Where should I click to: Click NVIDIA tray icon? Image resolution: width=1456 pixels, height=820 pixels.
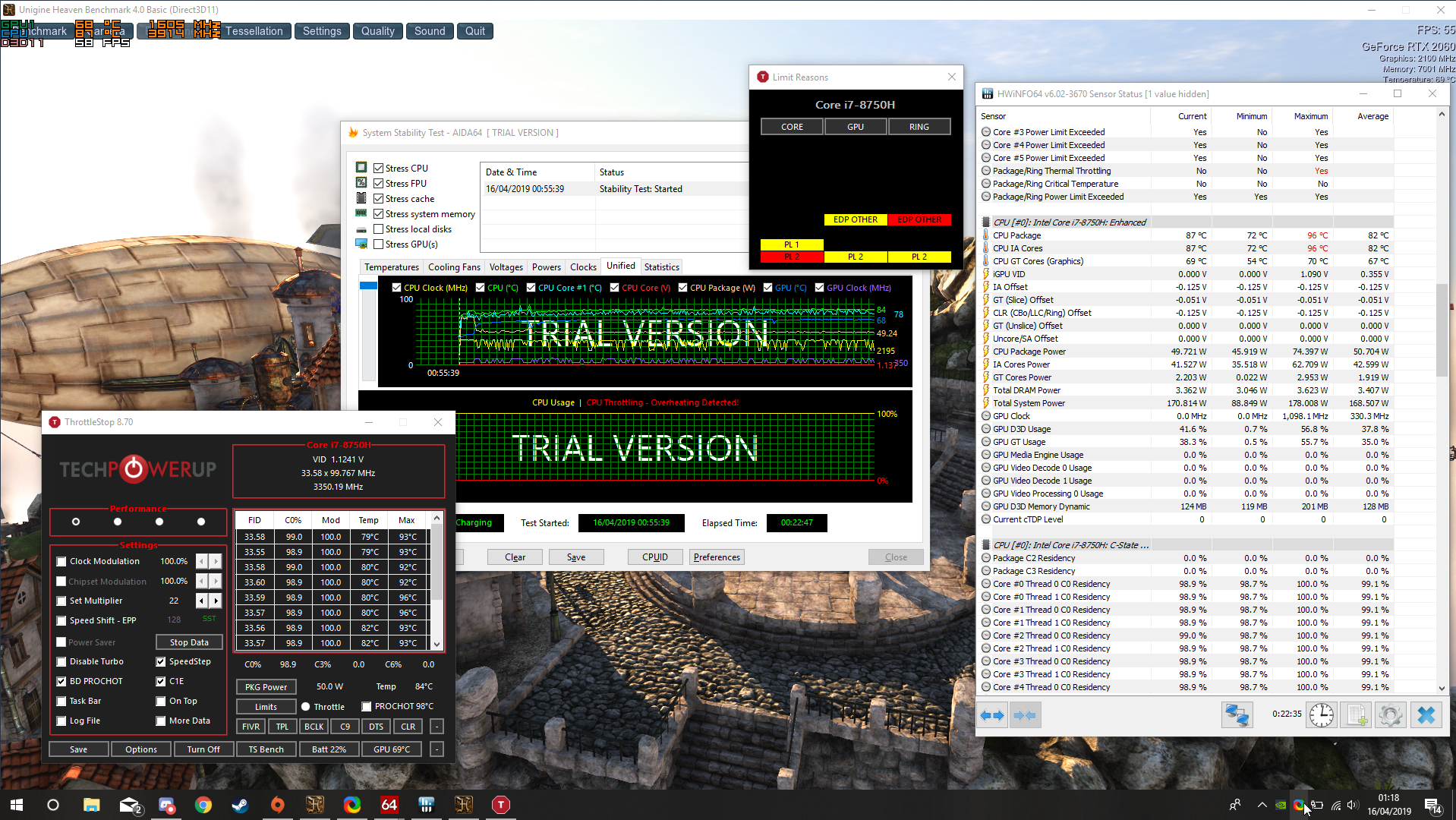pos(1281,805)
